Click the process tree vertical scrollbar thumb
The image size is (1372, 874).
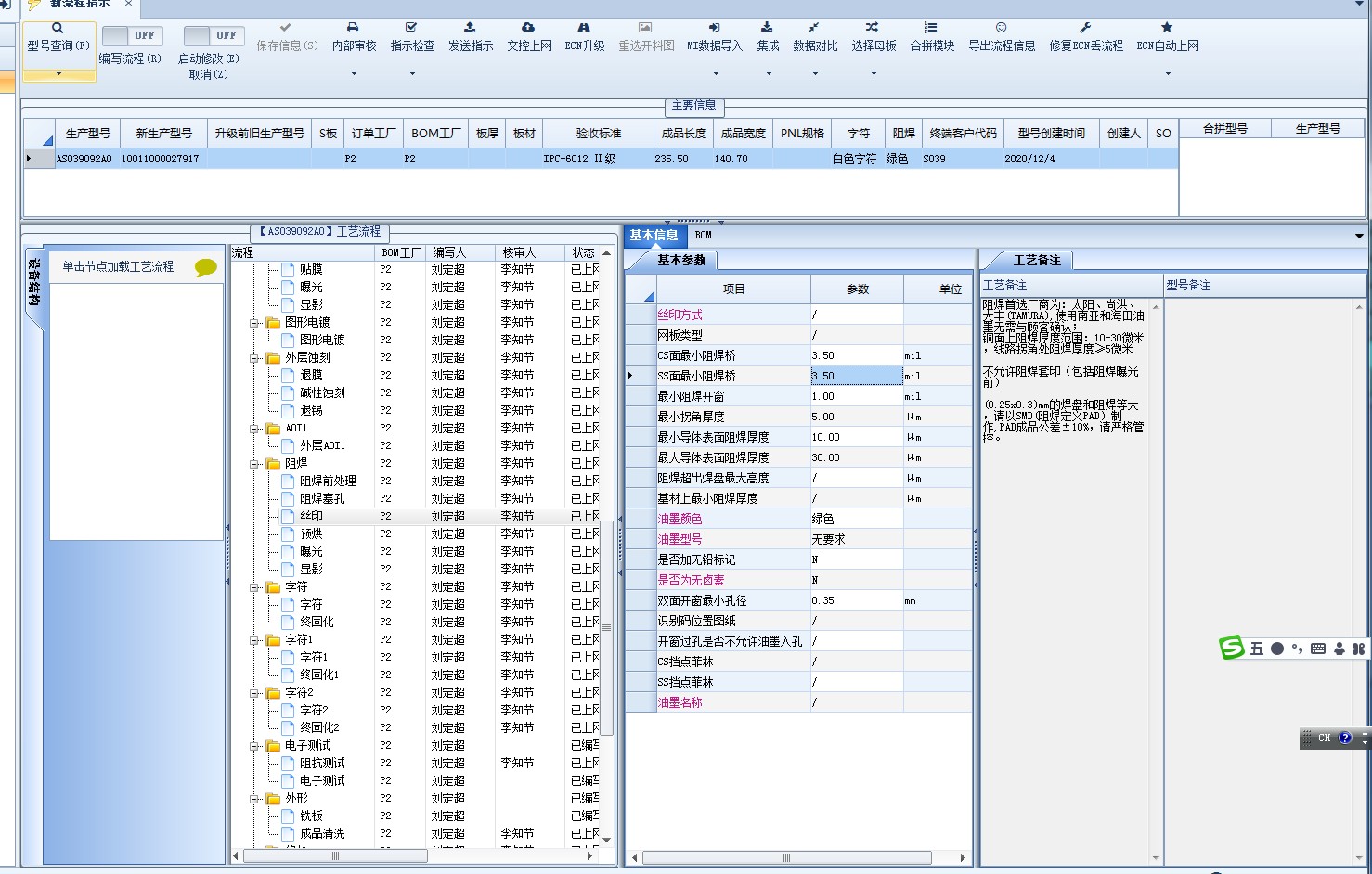point(607,626)
